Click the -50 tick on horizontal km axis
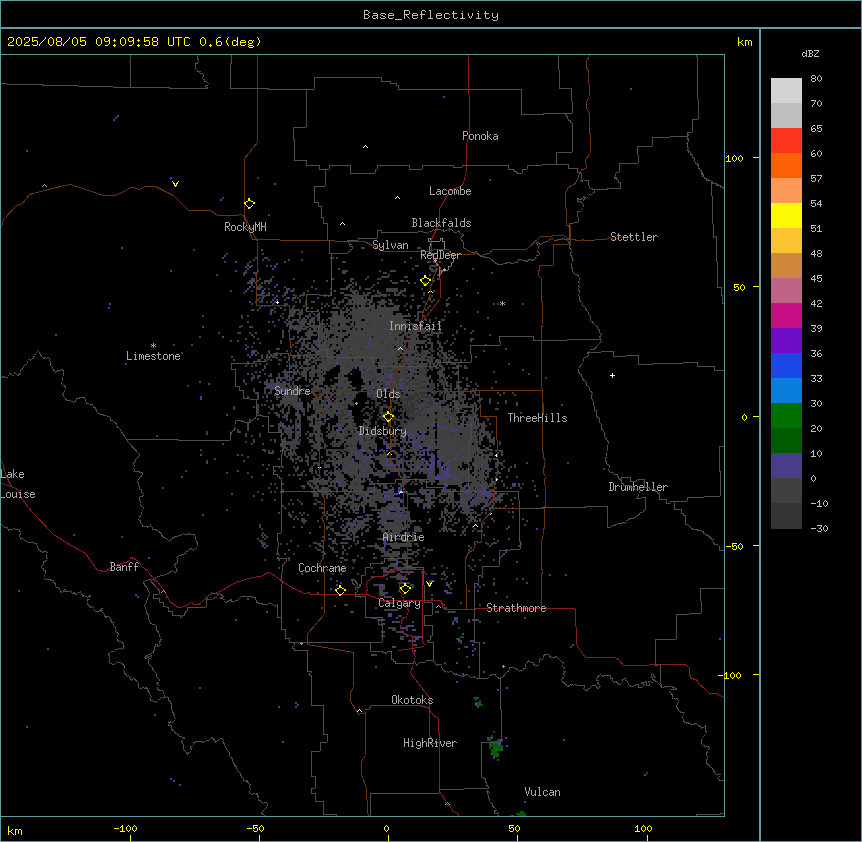The image size is (862, 842). pyautogui.click(x=255, y=828)
